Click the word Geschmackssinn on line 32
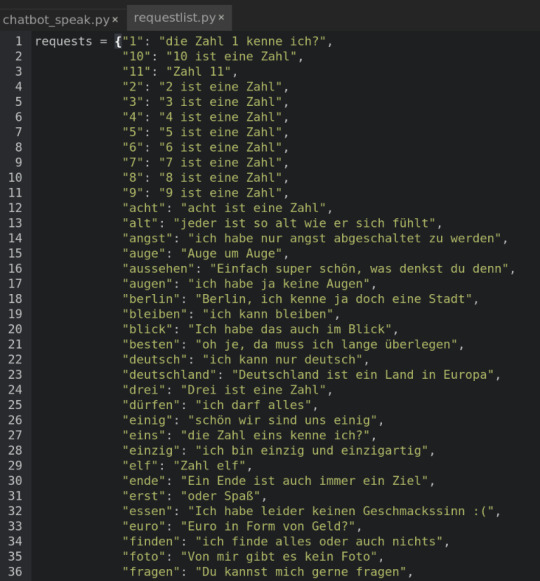Screen dimensions: 540x581 click(413, 511)
